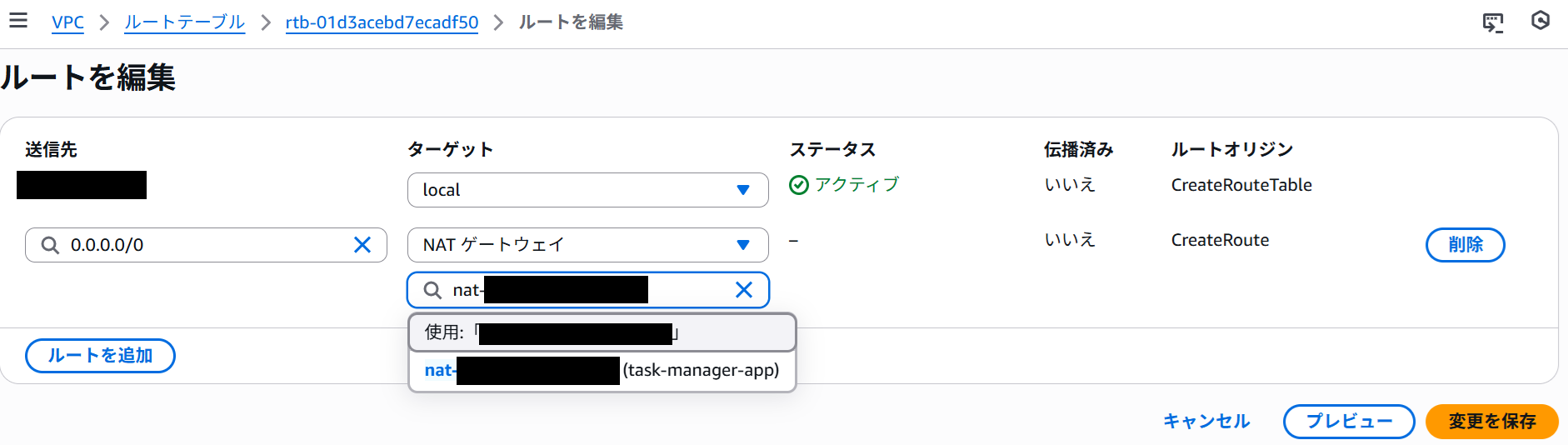Open the hamburger navigation menu
The height and width of the screenshot is (445, 1568).
(x=18, y=21)
